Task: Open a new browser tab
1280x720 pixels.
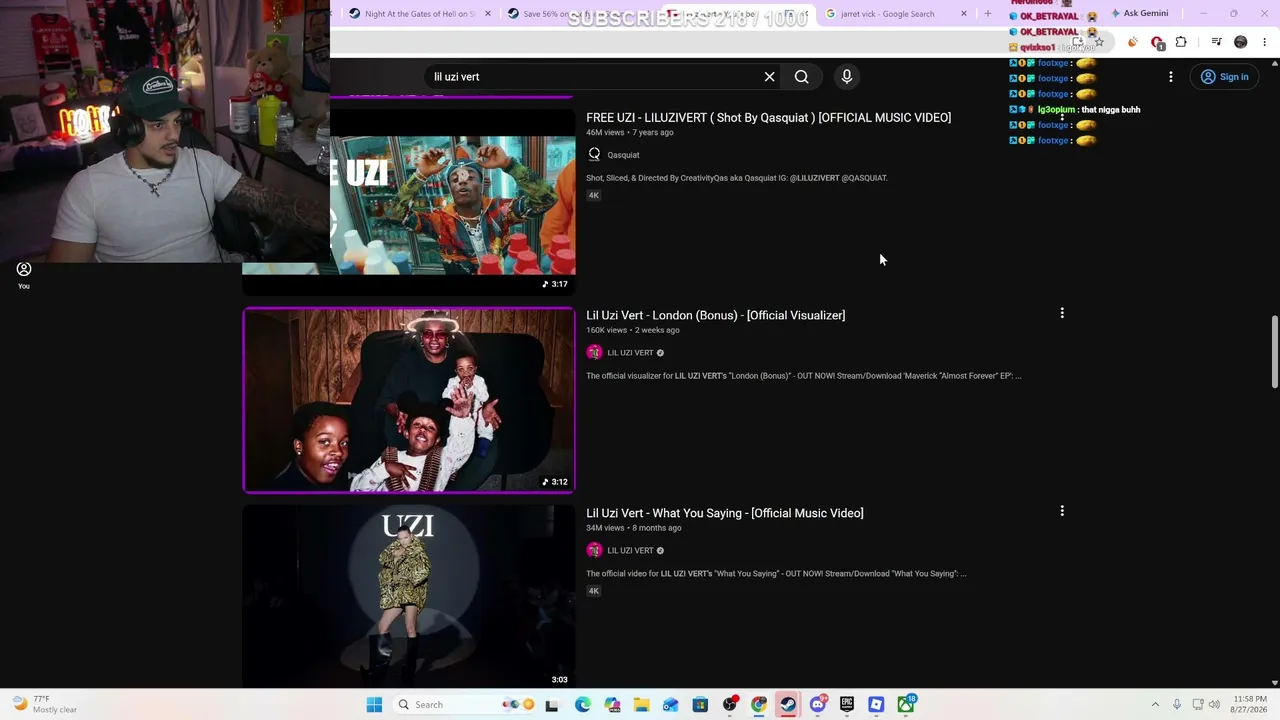Action: point(988,14)
